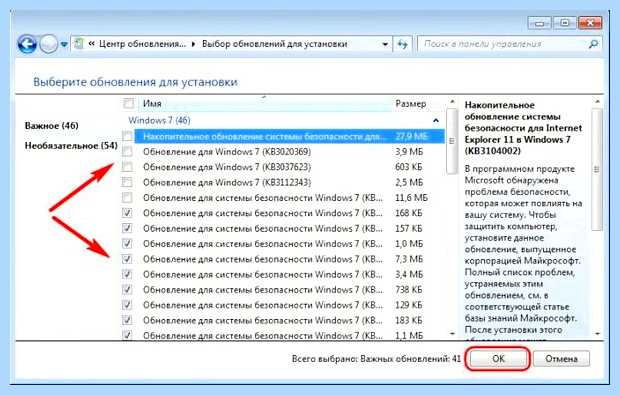Click the control panel icon in address bar
This screenshot has height=395, width=620.
tap(79, 43)
